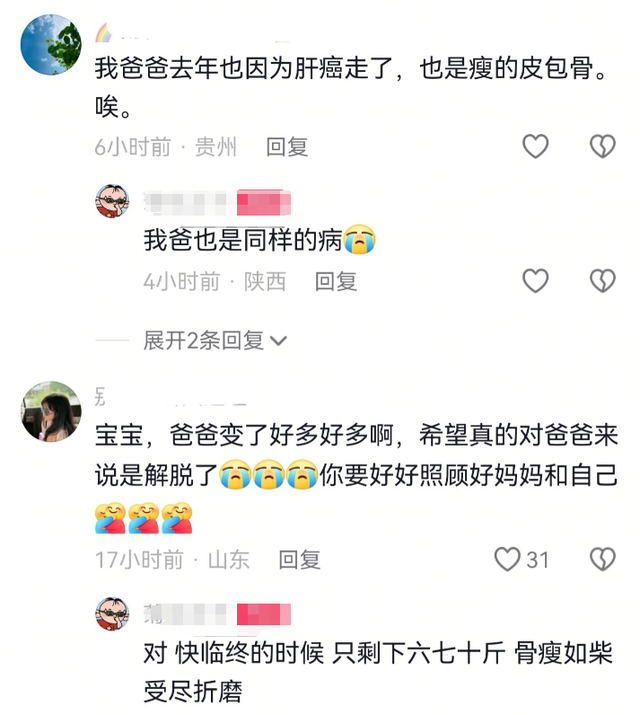The height and width of the screenshot is (715, 640).
Task: Expand the 展开2条回复 hidden replies
Action: point(215,341)
